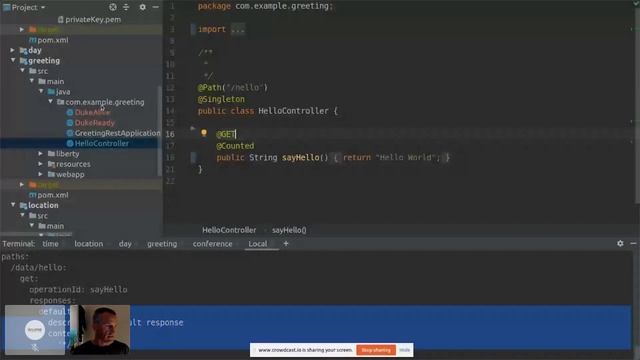The width and height of the screenshot is (640, 360).
Task: Click the presenter webcam thumbnail
Action: coord(100,329)
